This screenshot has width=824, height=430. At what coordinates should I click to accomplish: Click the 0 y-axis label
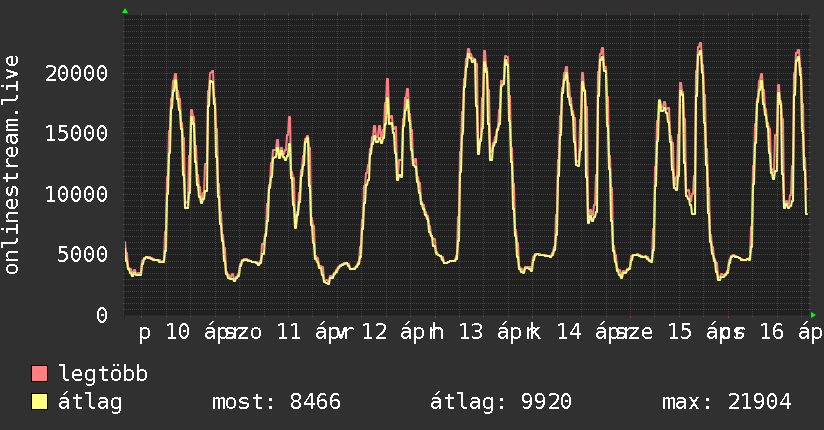tap(102, 315)
